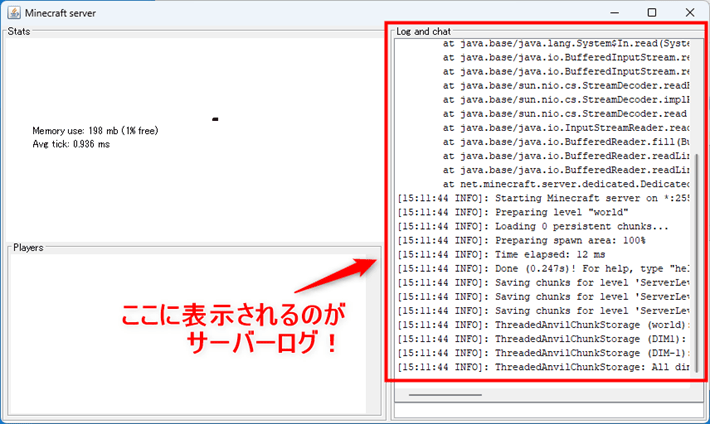Click the "ThreadedAnvilChunkStorage (DIM-1)" log line

(x=543, y=353)
